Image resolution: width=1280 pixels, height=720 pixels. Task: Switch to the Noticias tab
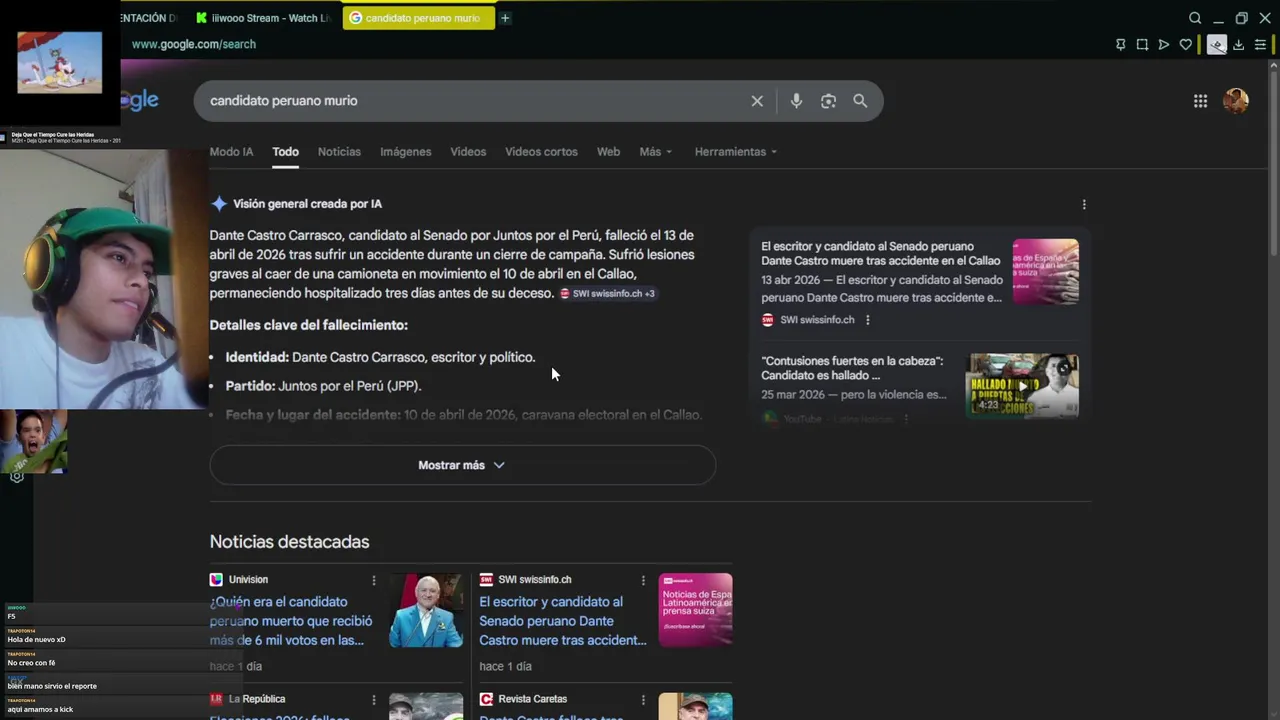[339, 152]
